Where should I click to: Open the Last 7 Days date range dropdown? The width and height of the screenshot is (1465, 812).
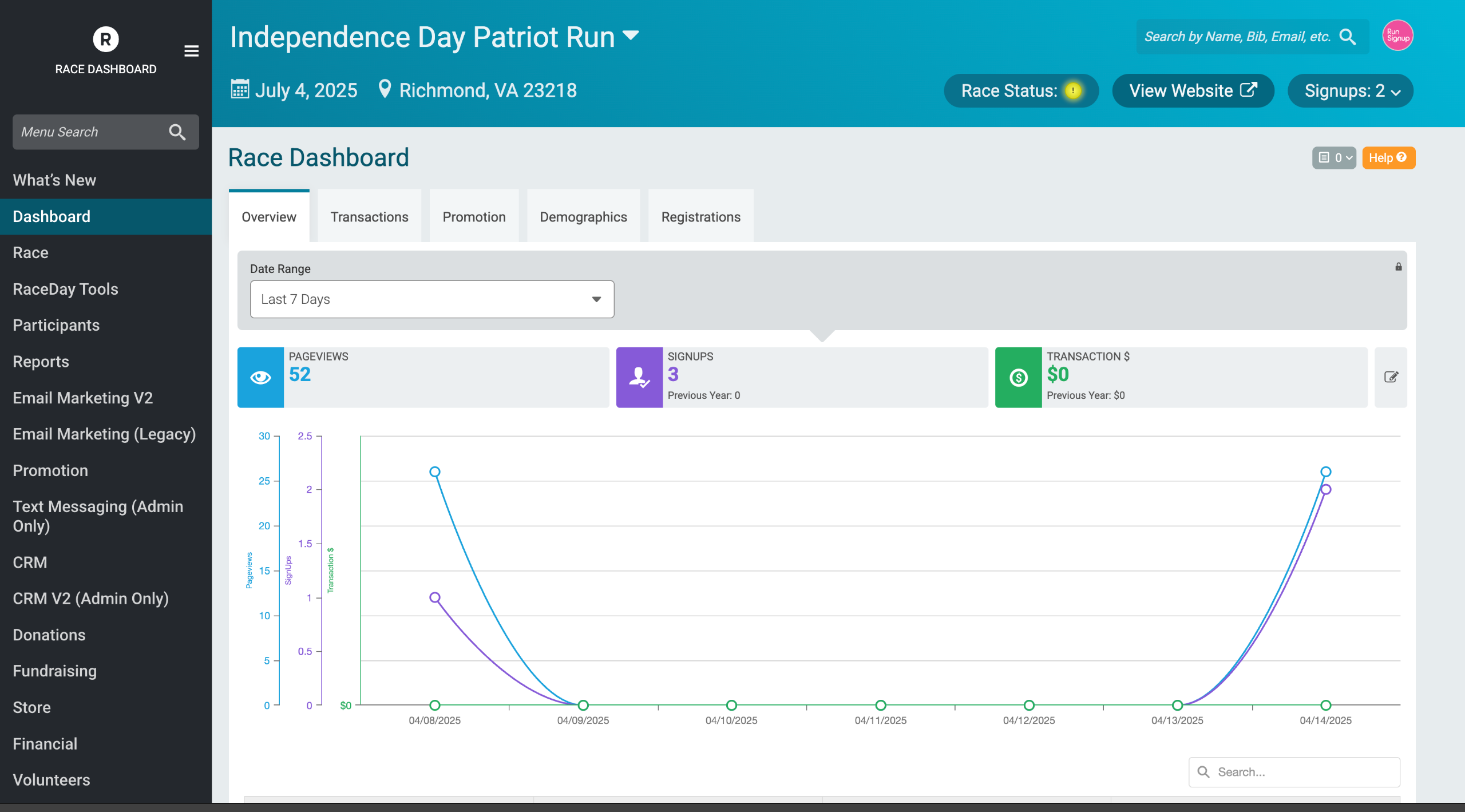[431, 299]
